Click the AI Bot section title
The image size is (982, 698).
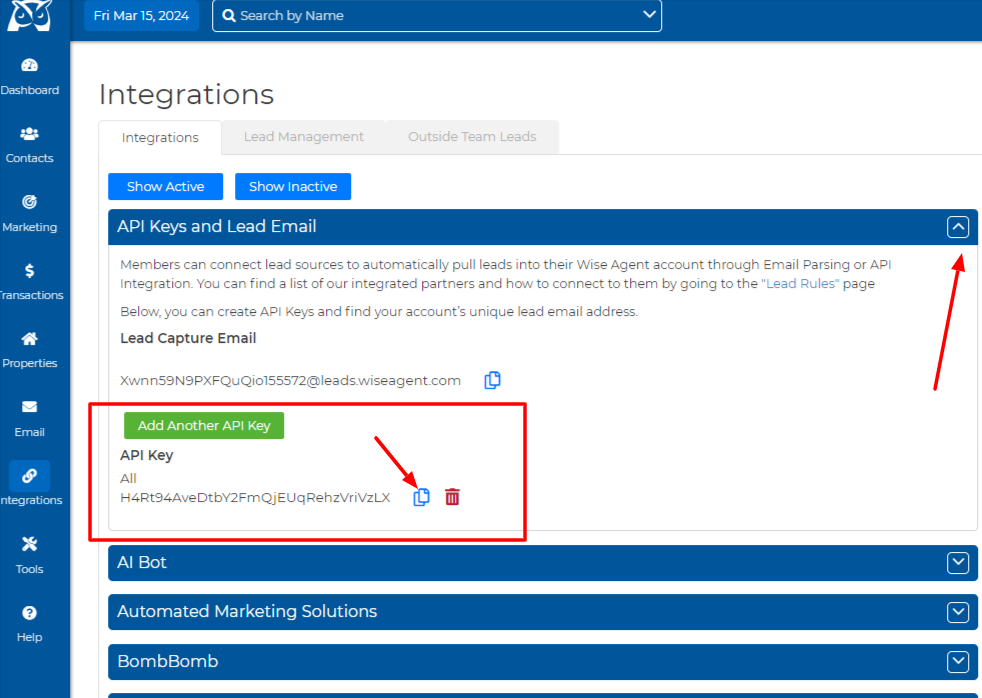click(142, 563)
